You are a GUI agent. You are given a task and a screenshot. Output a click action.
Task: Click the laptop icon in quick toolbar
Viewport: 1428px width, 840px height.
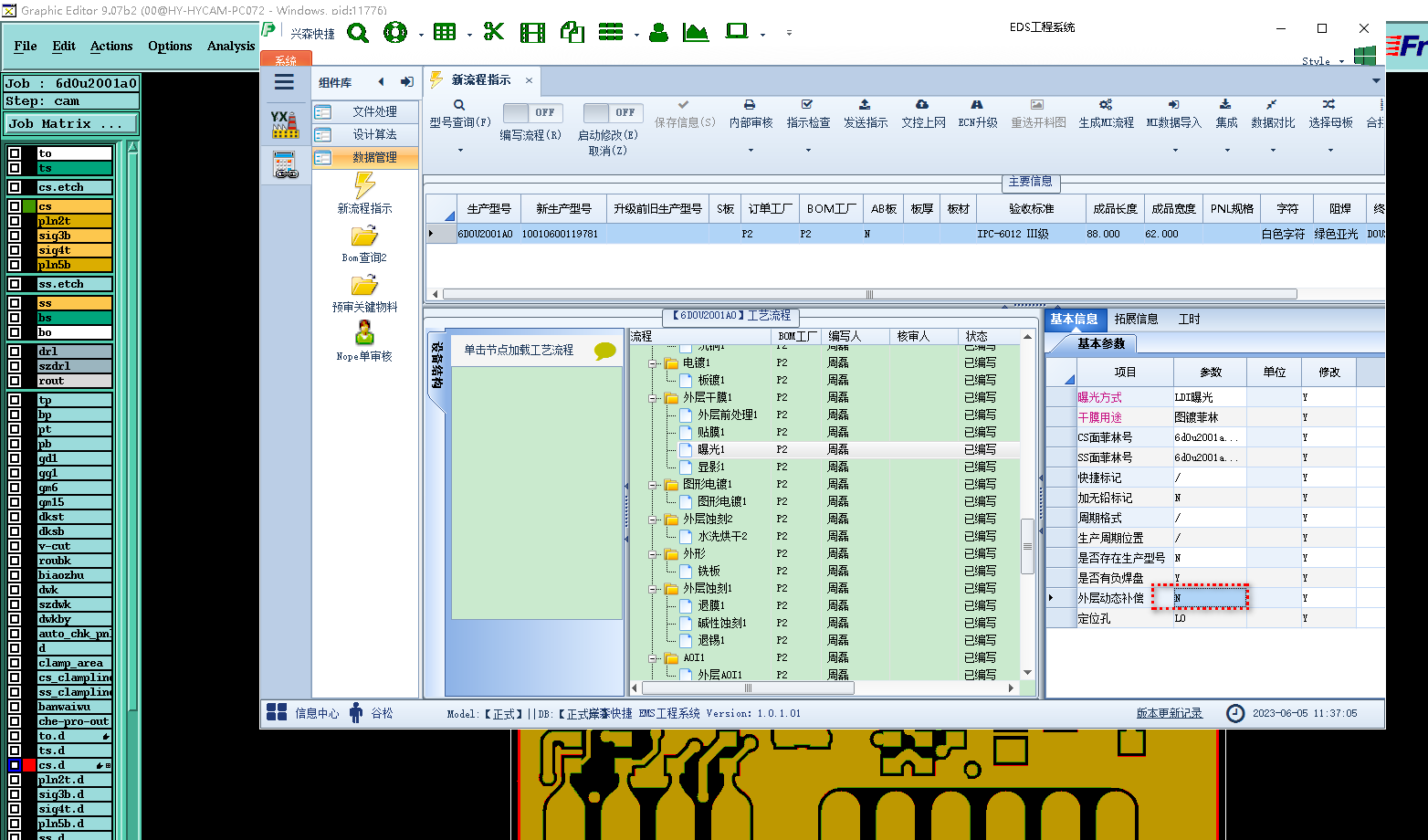pyautogui.click(x=737, y=32)
